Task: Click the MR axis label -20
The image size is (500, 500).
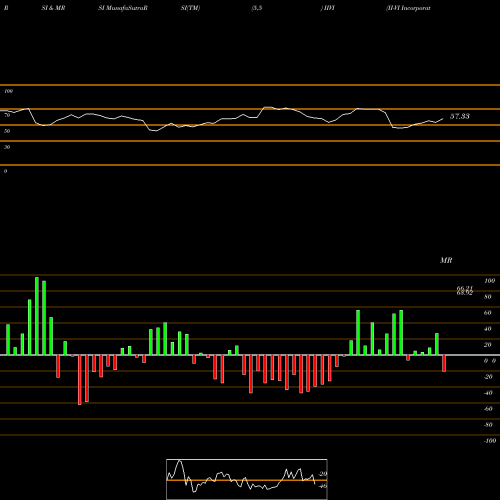Action: (x=488, y=377)
